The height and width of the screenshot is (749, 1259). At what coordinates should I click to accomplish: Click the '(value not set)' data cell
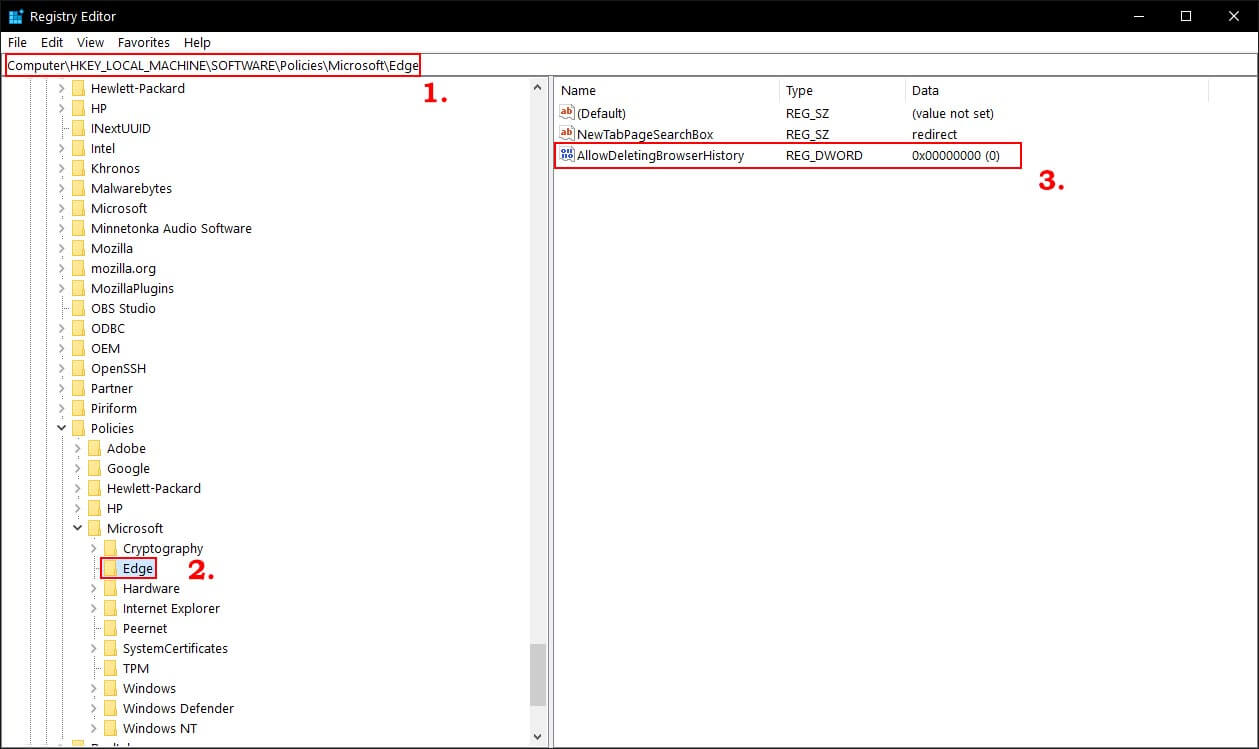pos(952,113)
